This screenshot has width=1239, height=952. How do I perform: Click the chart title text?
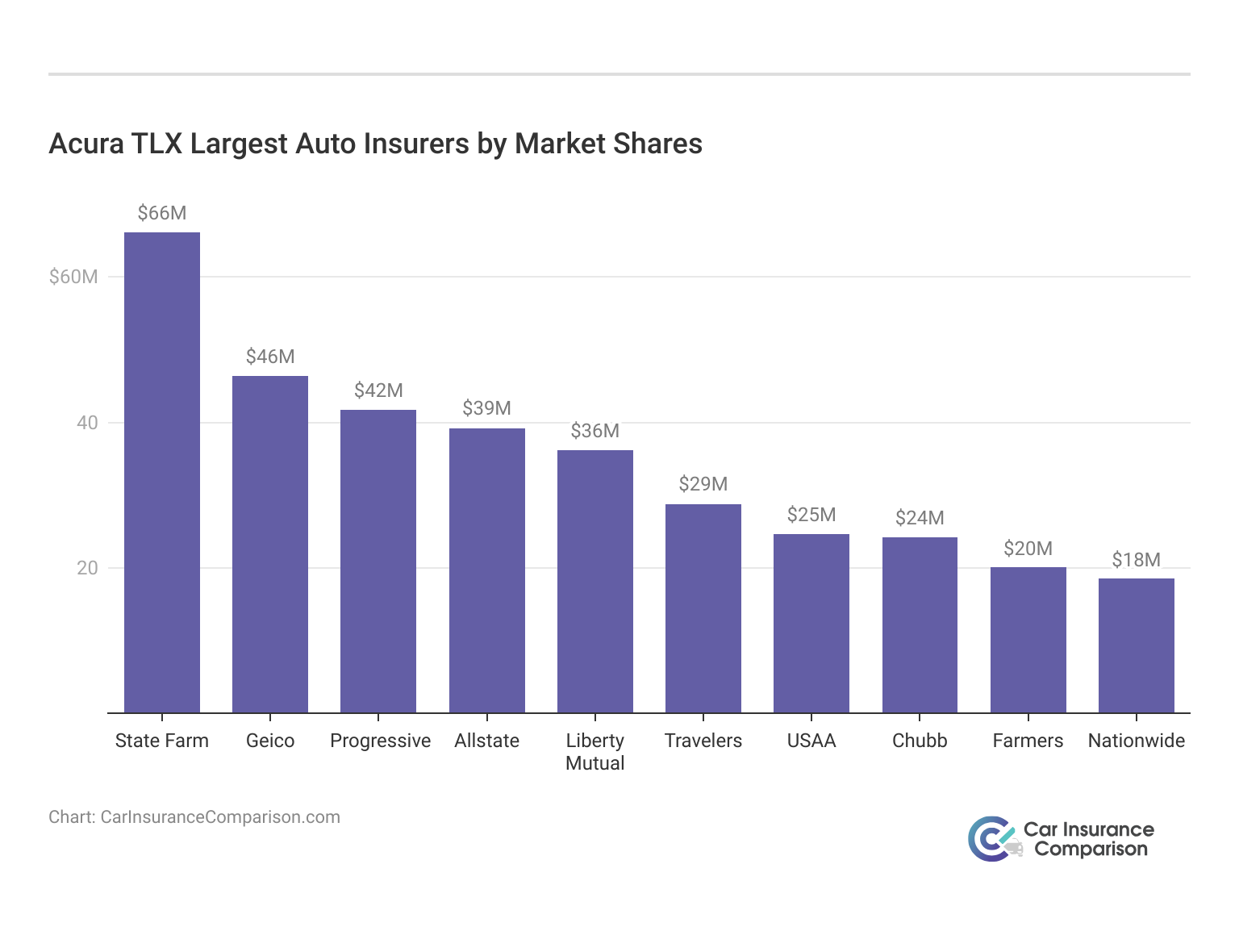click(x=376, y=144)
